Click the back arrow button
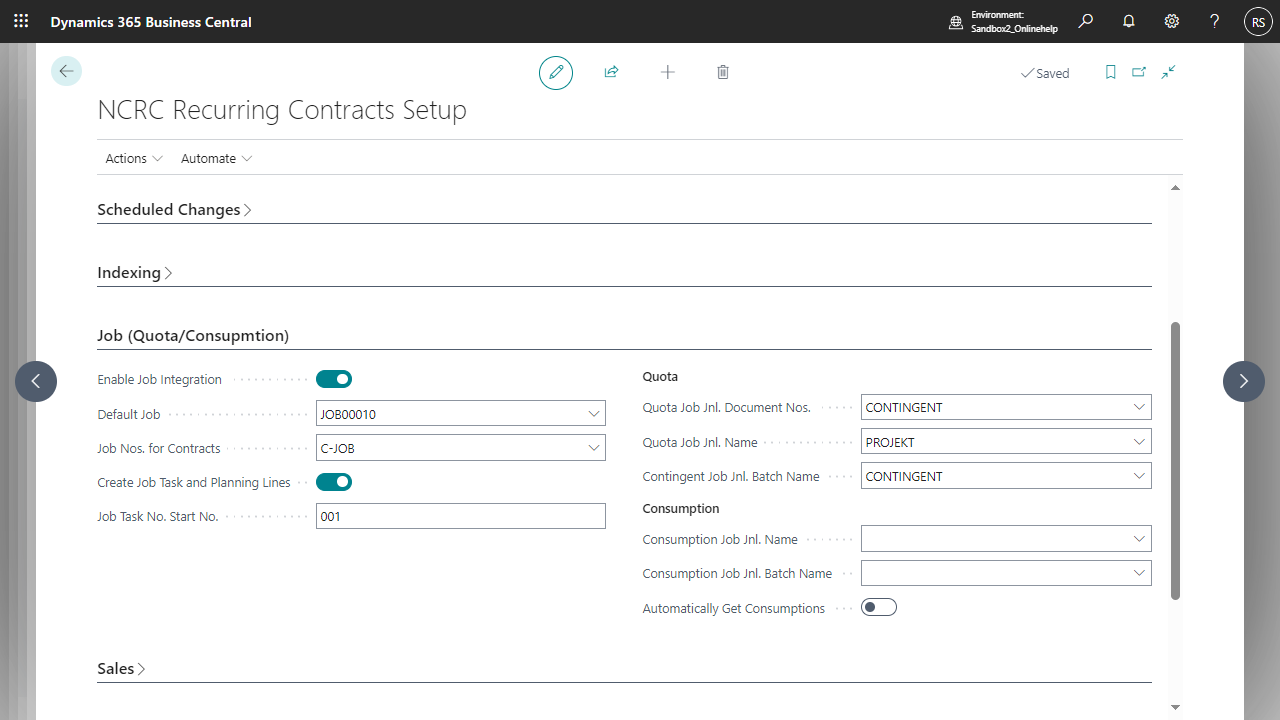This screenshot has width=1280, height=720. (x=66, y=71)
